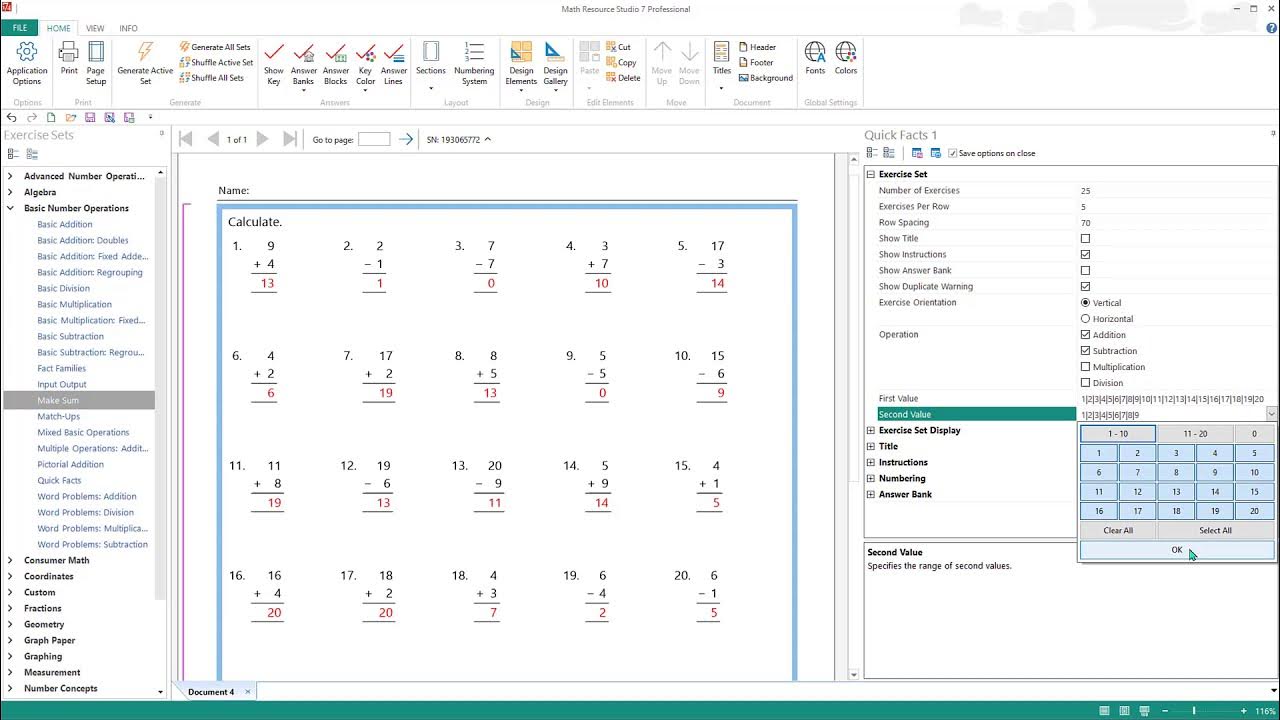Click Shuffle Active Set
This screenshot has width=1280, height=720.
click(x=216, y=62)
